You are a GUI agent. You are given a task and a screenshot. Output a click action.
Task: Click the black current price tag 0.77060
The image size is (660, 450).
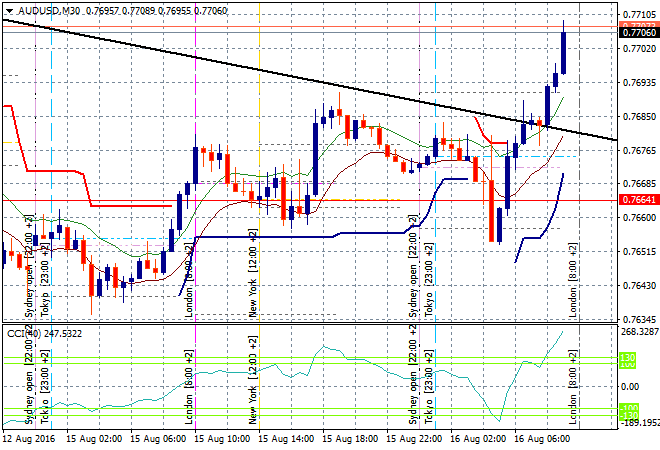coord(639,33)
